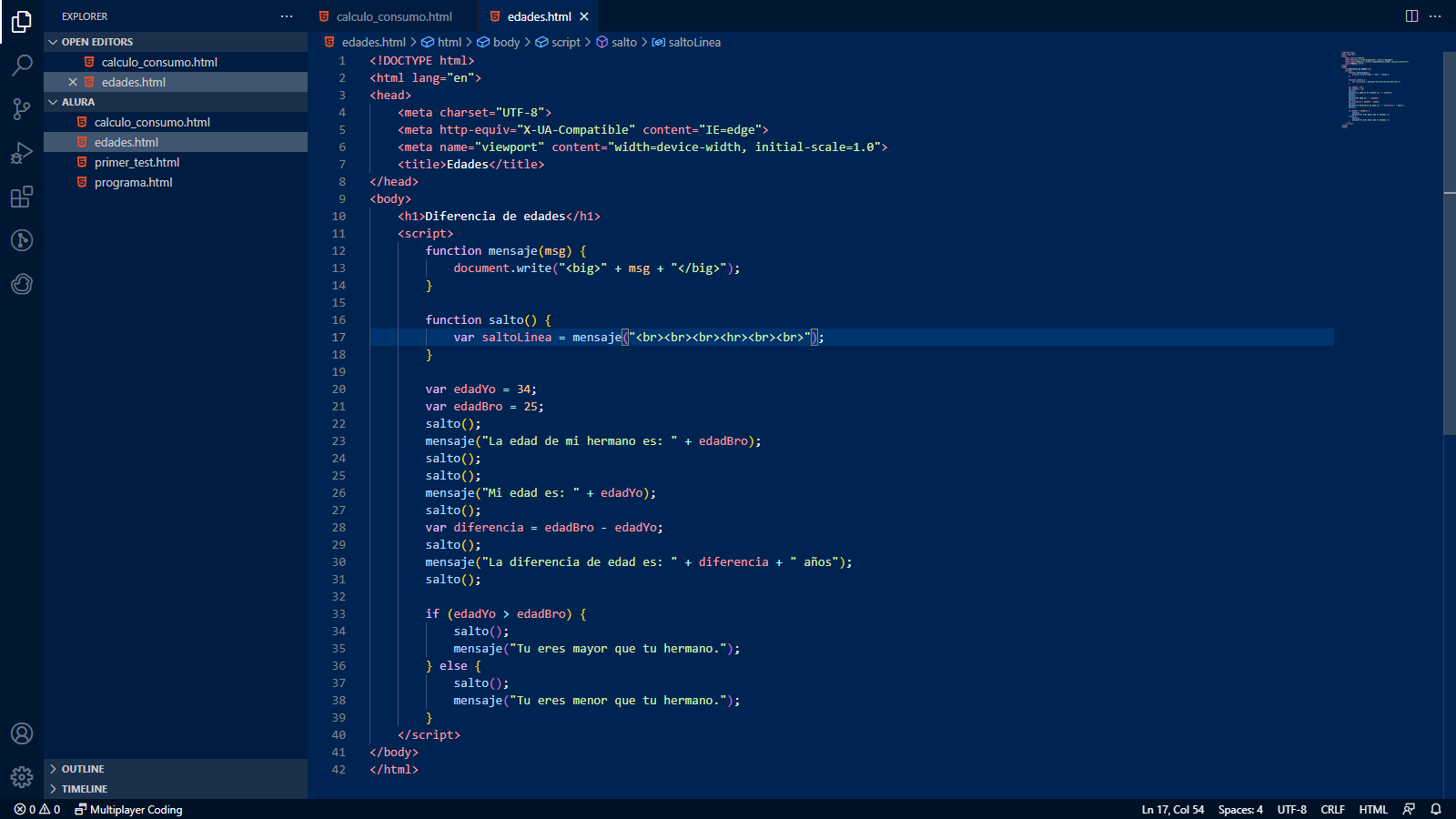Change file encoding UTF-8
The image size is (1456, 819).
coord(1291,809)
